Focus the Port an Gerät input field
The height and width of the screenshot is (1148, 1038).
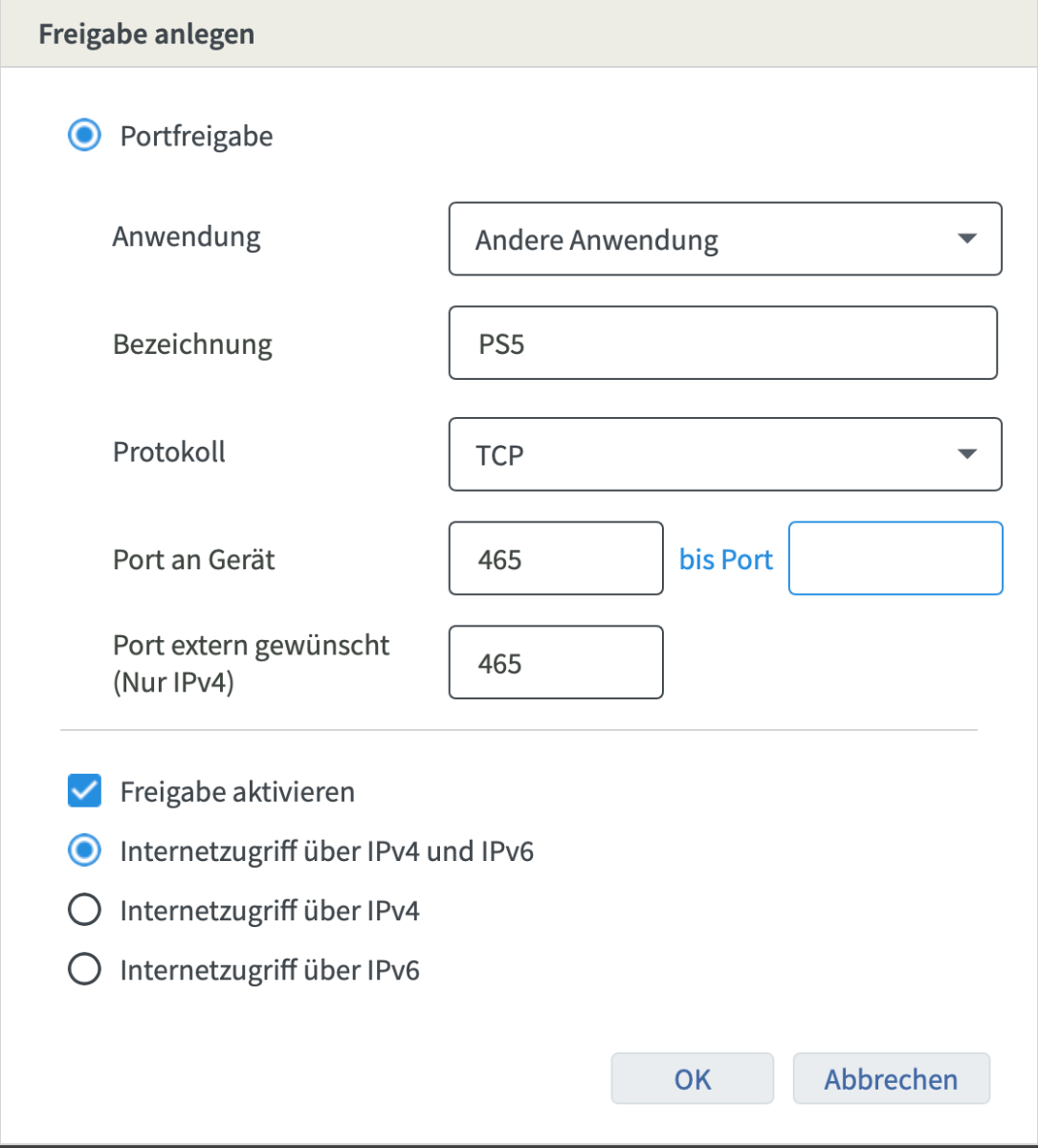[556, 559]
